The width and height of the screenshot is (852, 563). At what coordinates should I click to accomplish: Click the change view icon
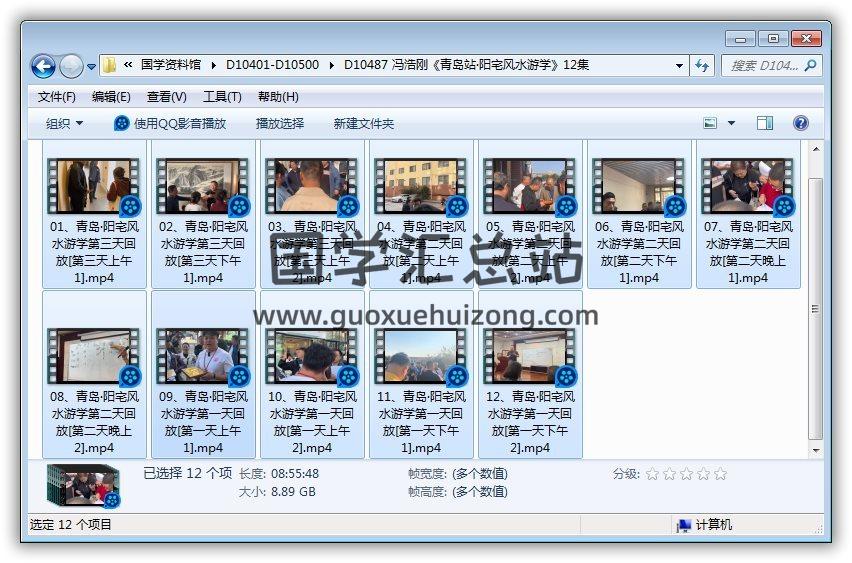pyautogui.click(x=711, y=123)
